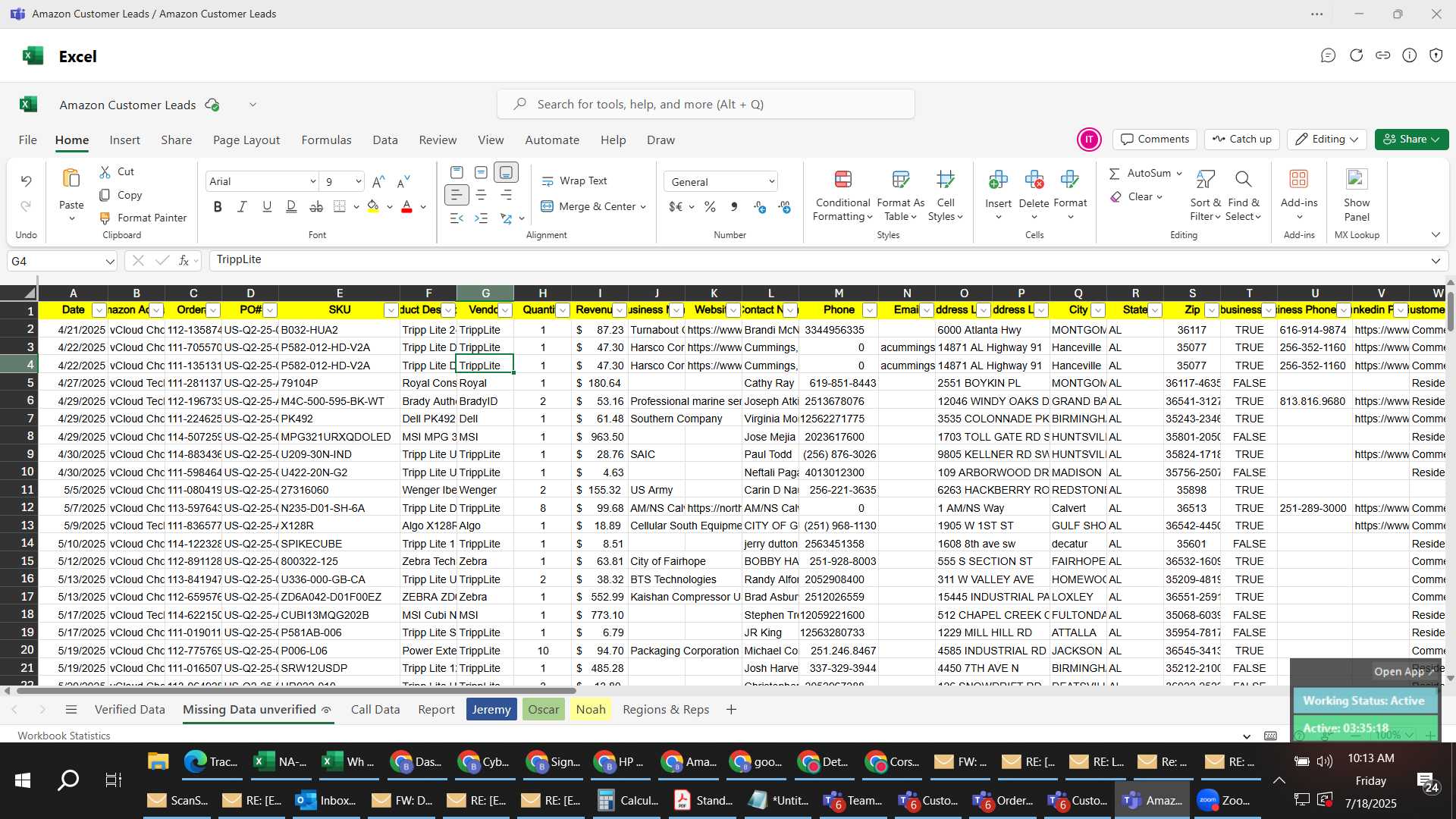Image resolution: width=1456 pixels, height=819 pixels.
Task: Toggle Bold formatting
Action: 218,206
